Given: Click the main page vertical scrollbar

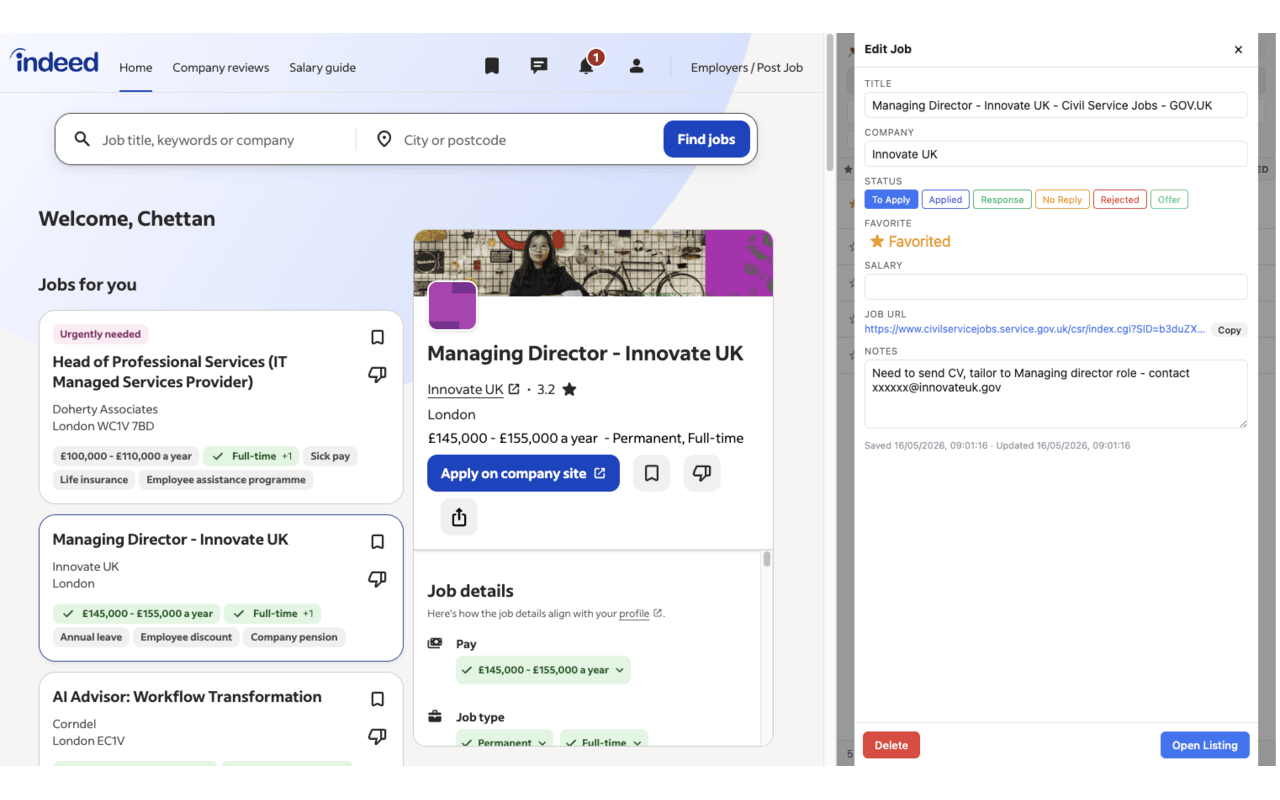Looking at the screenshot, I should click(x=829, y=103).
